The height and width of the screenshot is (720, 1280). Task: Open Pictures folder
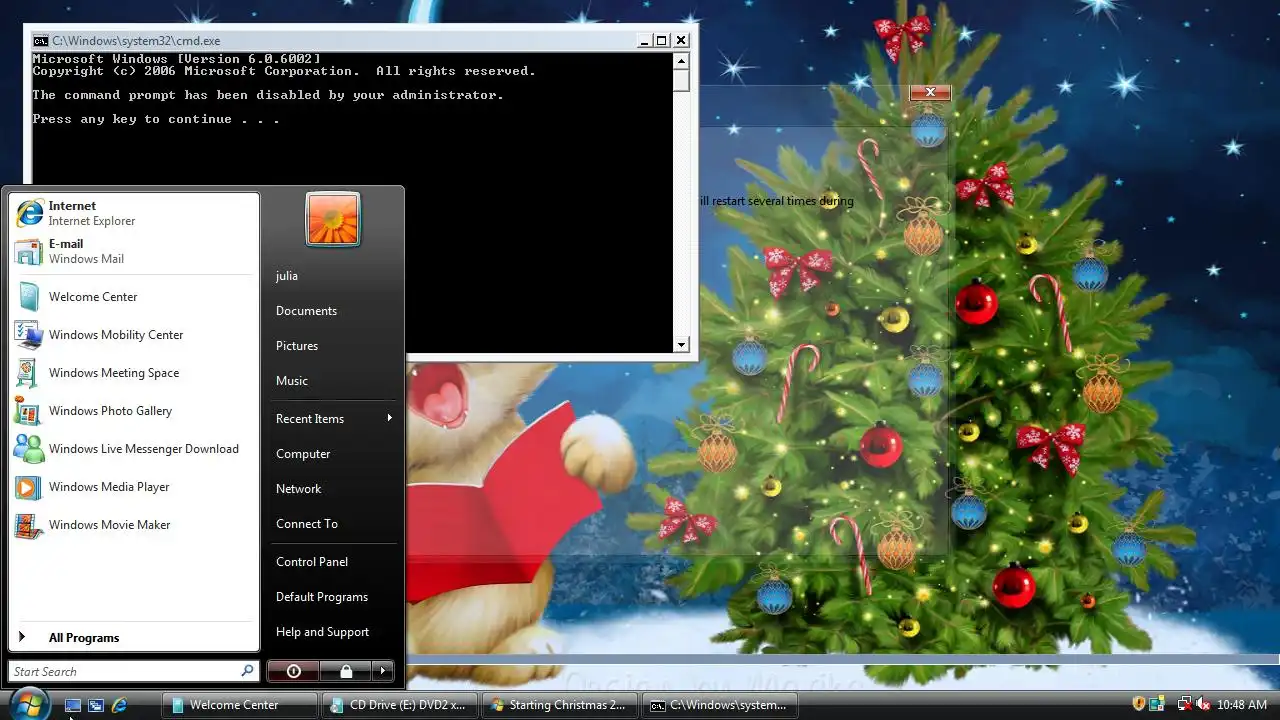333,346
